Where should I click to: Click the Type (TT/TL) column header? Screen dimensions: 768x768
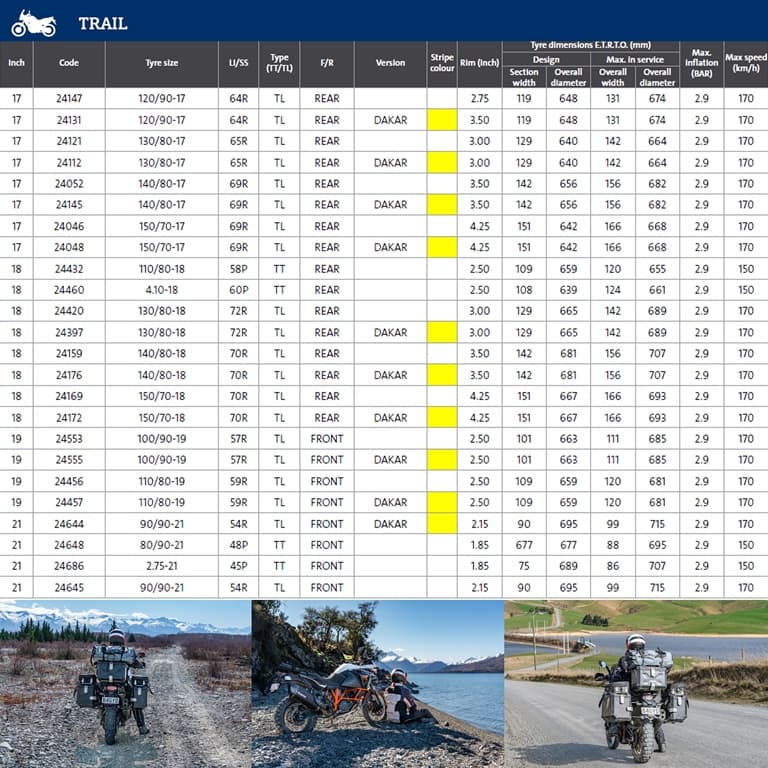point(279,63)
